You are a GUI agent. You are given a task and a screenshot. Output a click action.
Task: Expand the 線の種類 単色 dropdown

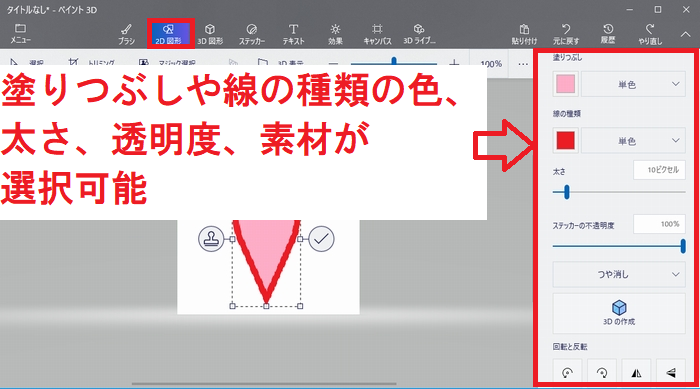[633, 141]
